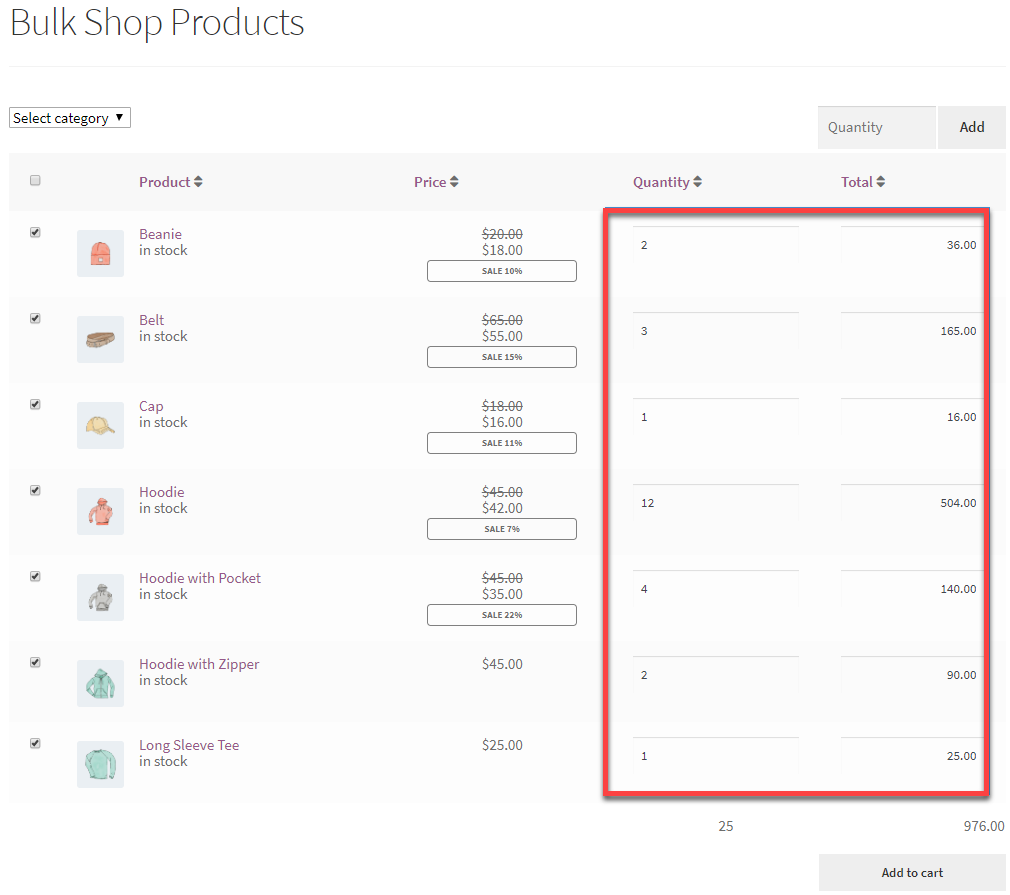The width and height of the screenshot is (1010, 895).
Task: Sort by Total column sort icon
Action: [x=880, y=182]
